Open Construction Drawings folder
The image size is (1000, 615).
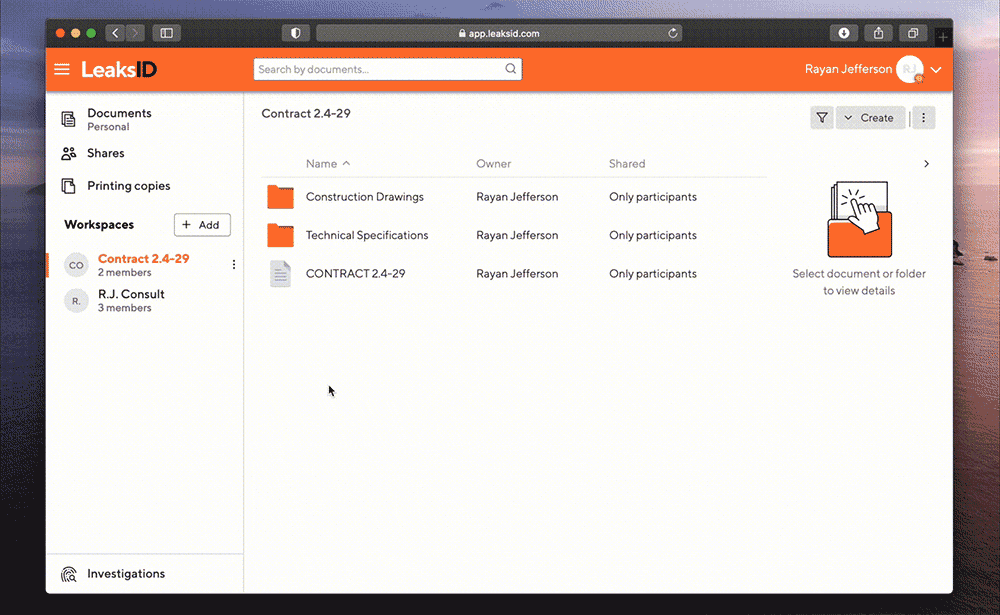click(365, 196)
